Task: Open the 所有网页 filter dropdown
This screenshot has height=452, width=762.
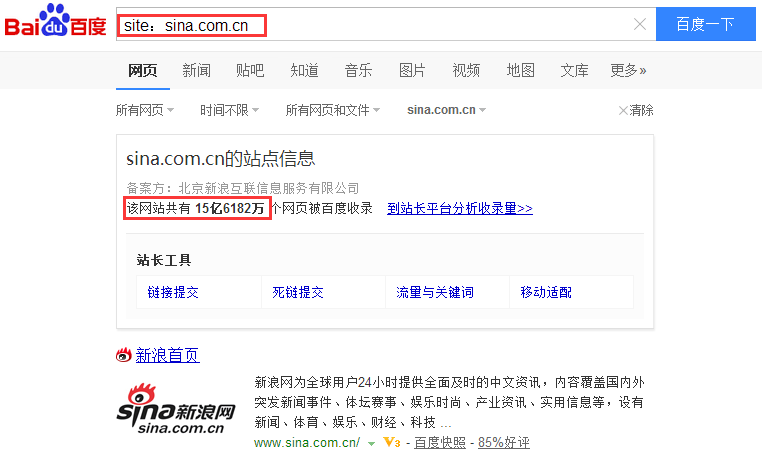Action: (x=145, y=110)
